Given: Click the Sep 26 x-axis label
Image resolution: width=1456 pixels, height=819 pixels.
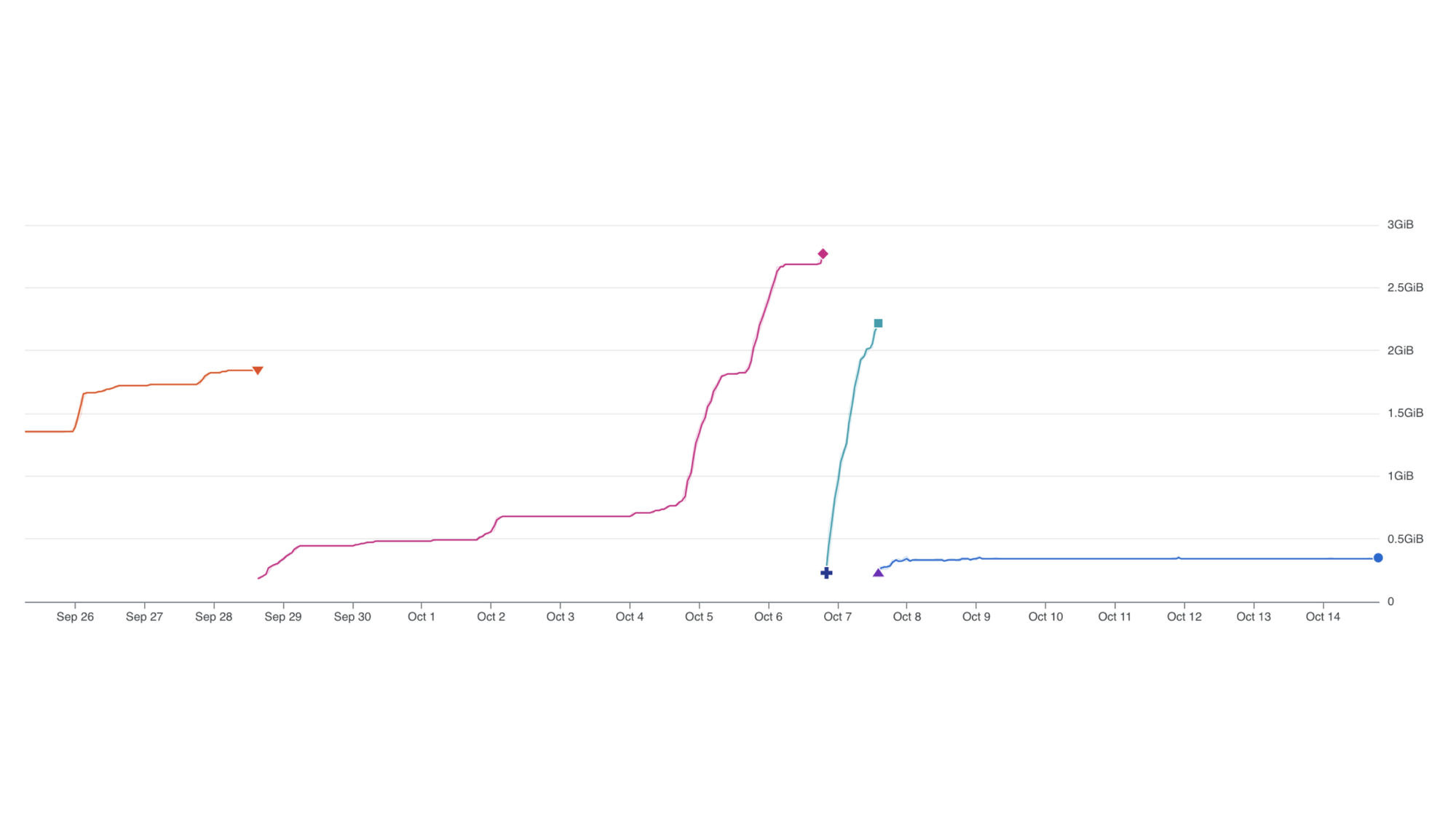Looking at the screenshot, I should tap(75, 617).
